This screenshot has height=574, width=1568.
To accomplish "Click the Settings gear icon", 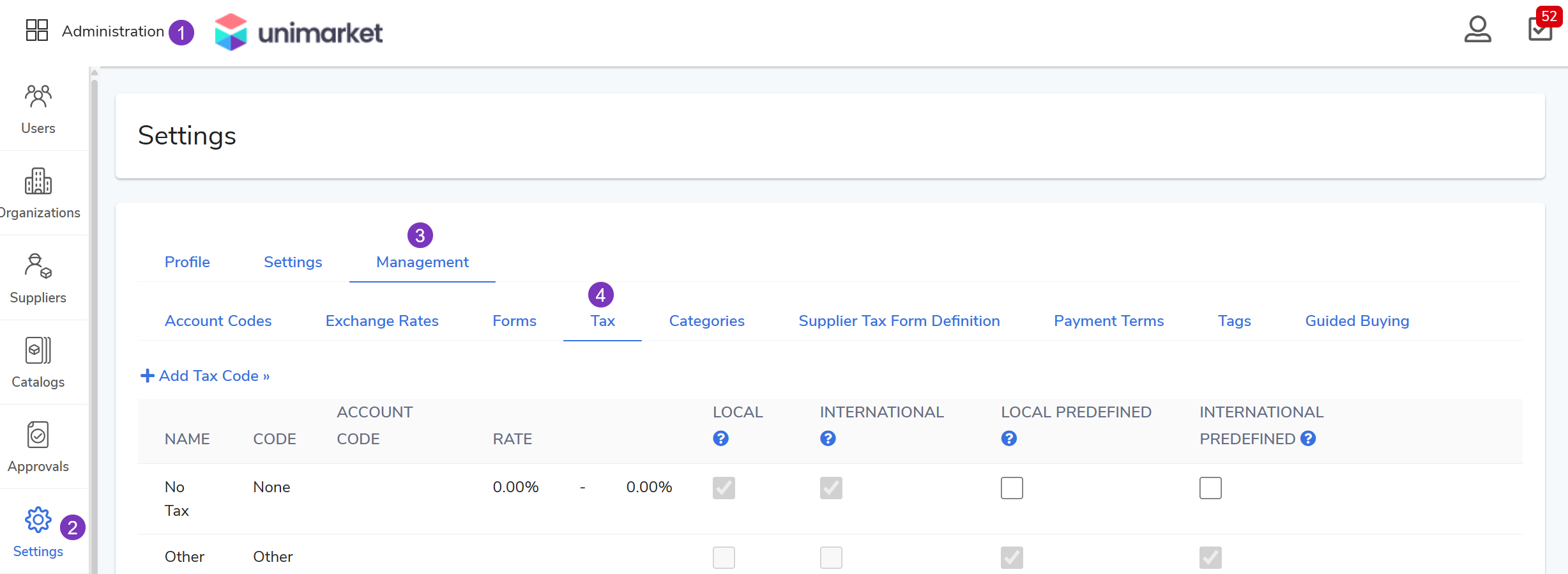I will tap(38, 520).
